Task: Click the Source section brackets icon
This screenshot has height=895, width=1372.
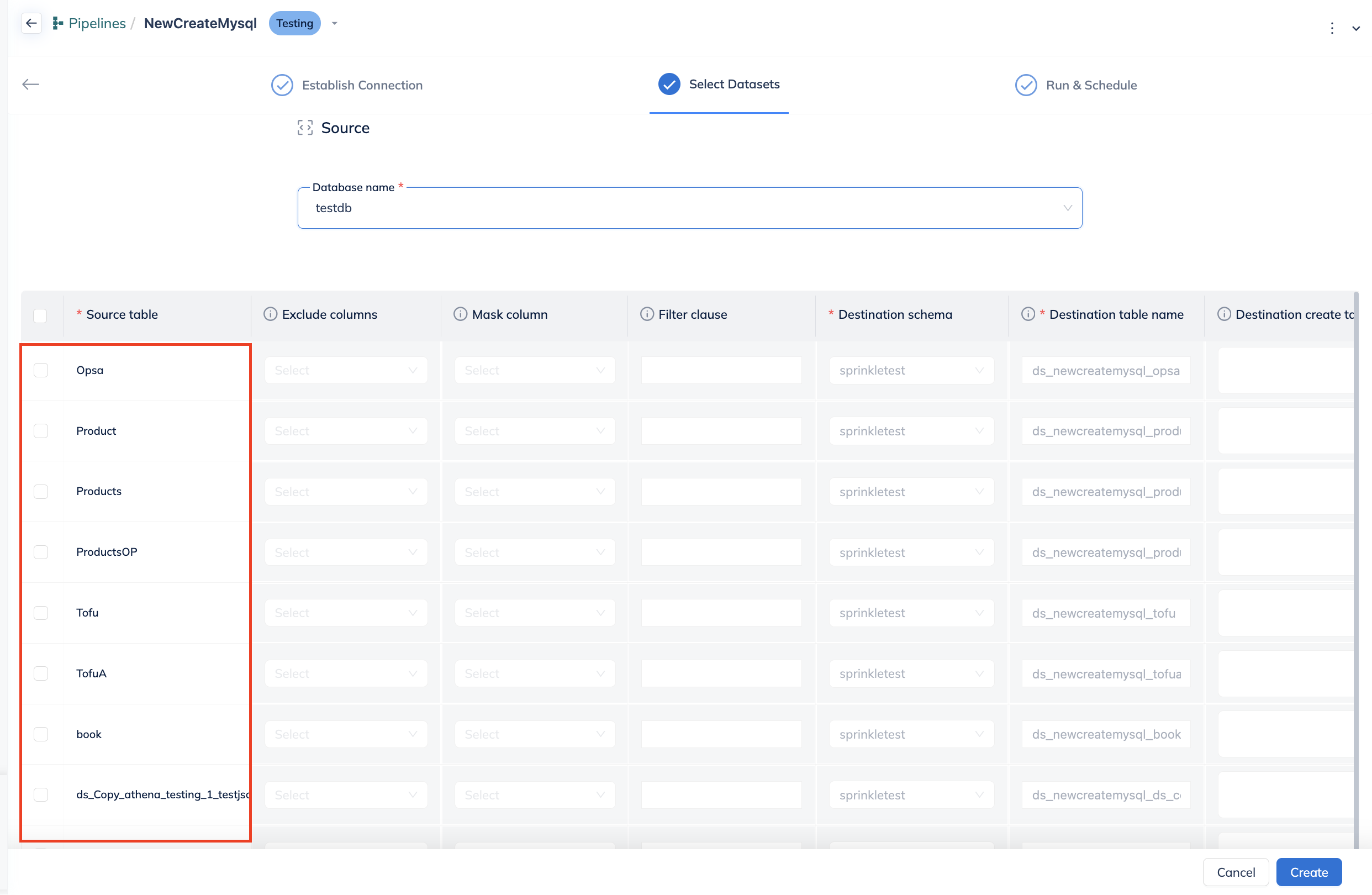Action: (305, 128)
